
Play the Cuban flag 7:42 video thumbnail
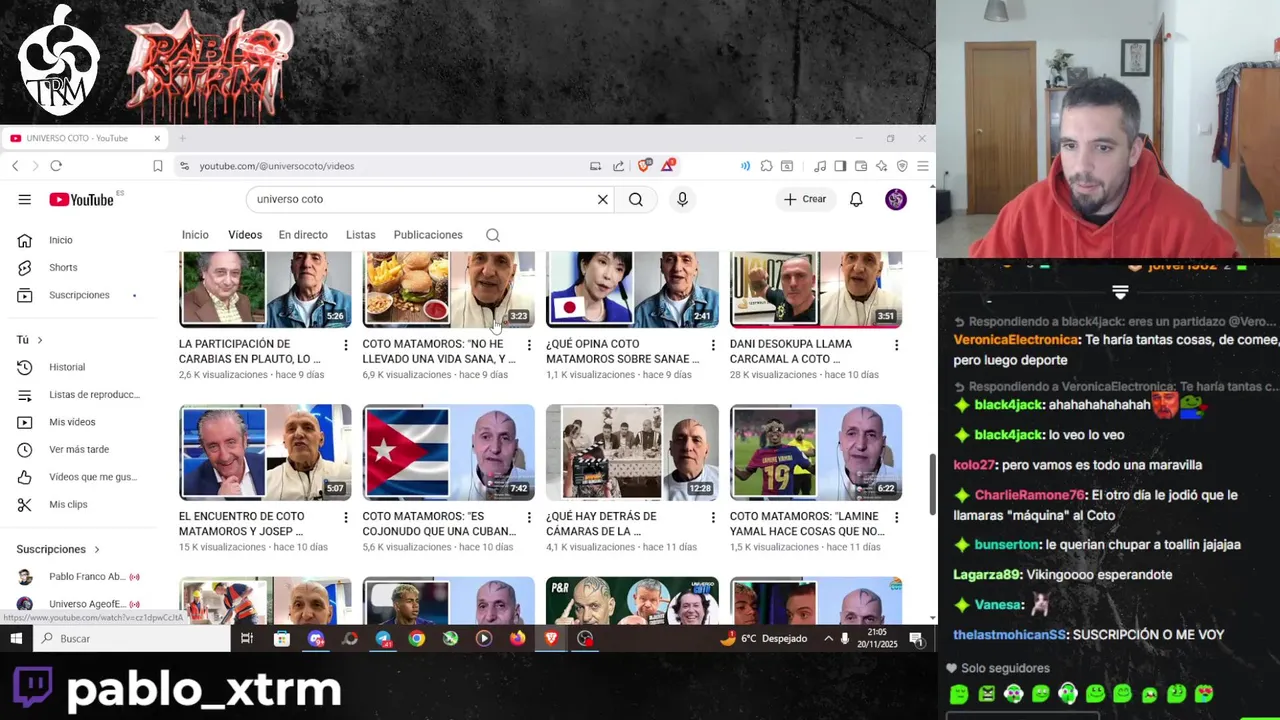point(449,452)
